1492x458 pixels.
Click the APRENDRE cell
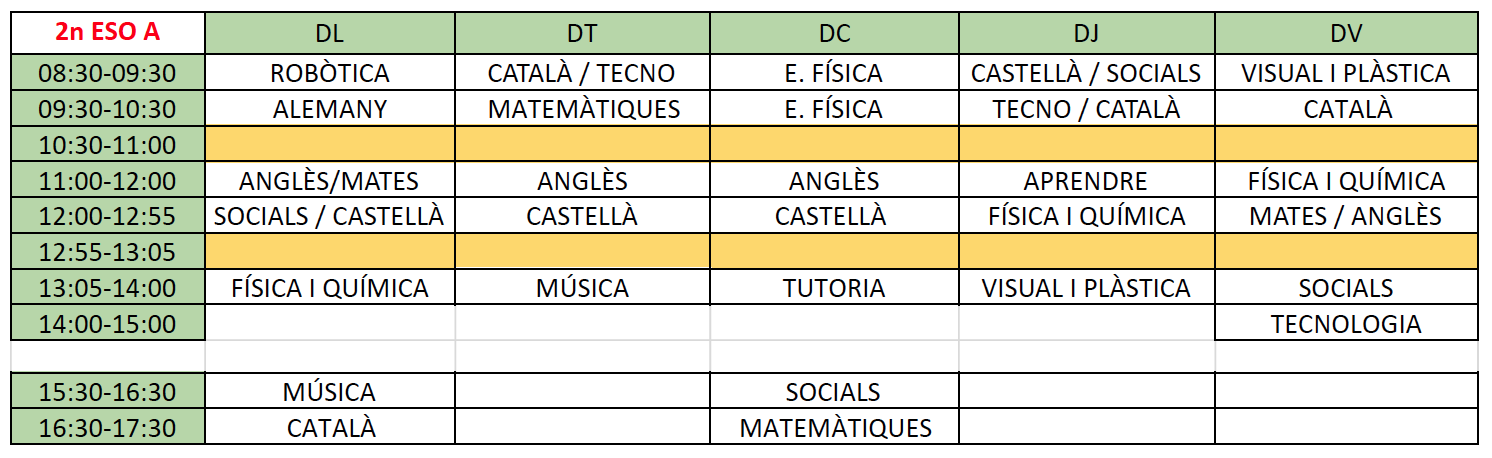click(x=1087, y=181)
